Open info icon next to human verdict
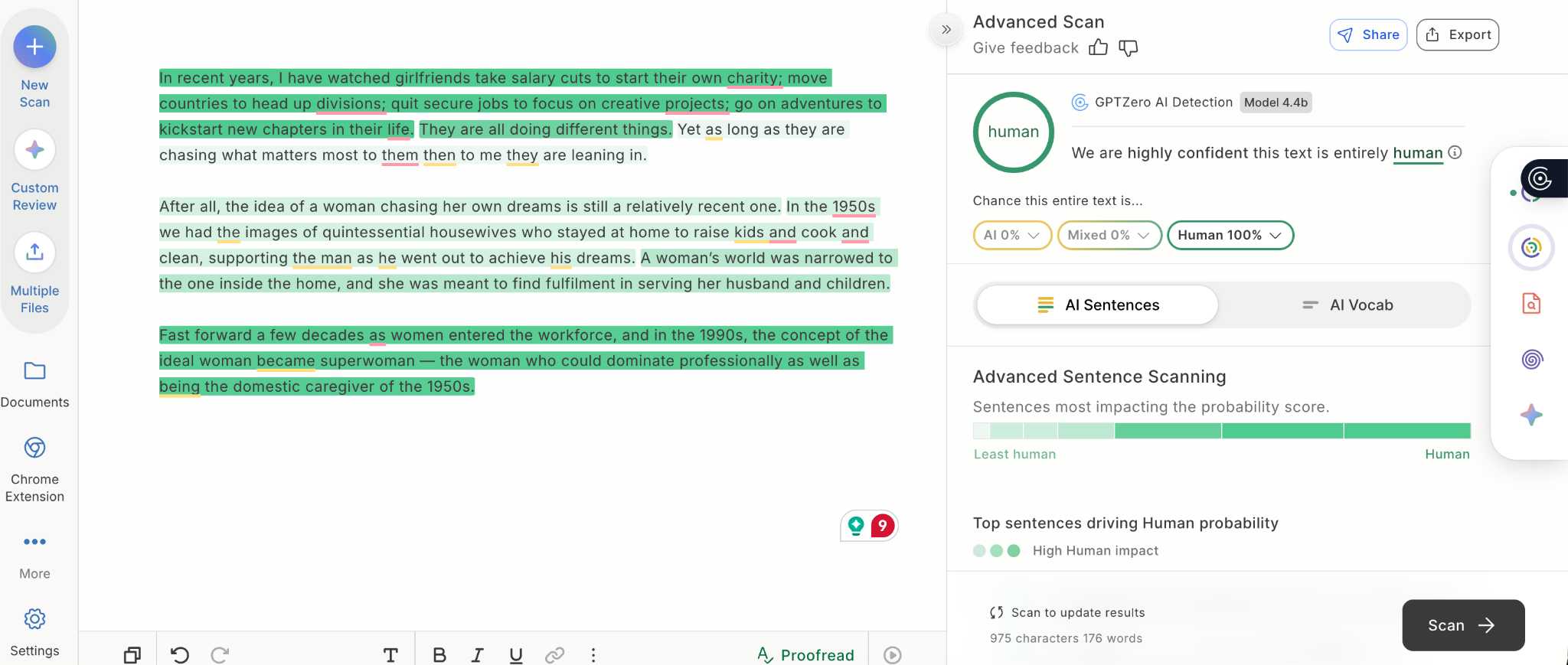The height and width of the screenshot is (665, 1568). [x=1455, y=152]
